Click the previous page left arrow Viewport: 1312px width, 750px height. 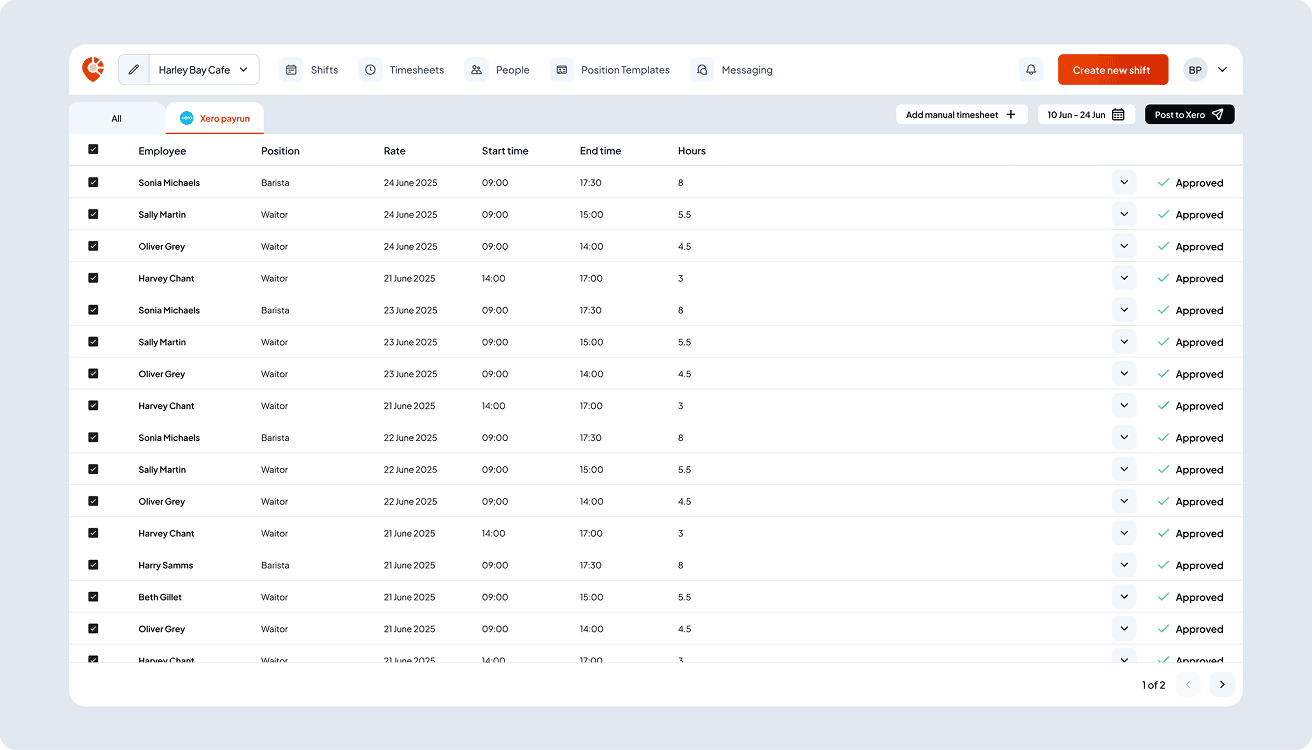pyautogui.click(x=1188, y=685)
